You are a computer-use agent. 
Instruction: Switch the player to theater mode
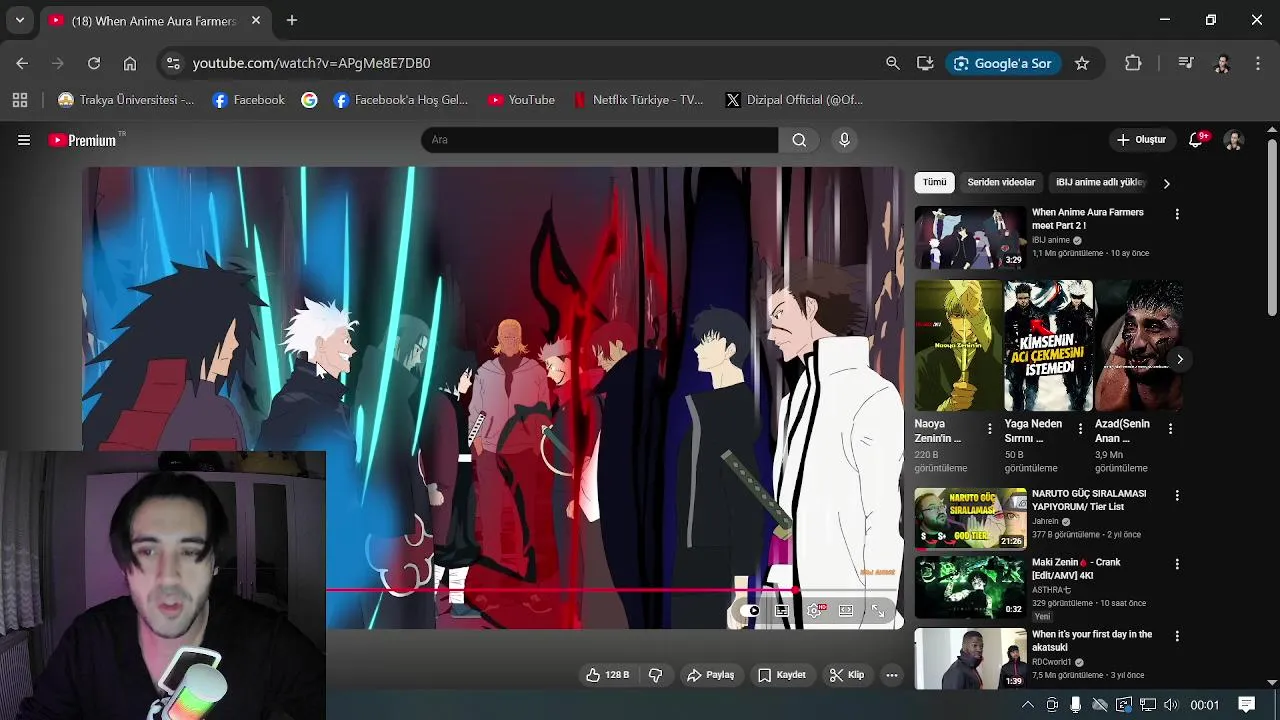point(846,610)
